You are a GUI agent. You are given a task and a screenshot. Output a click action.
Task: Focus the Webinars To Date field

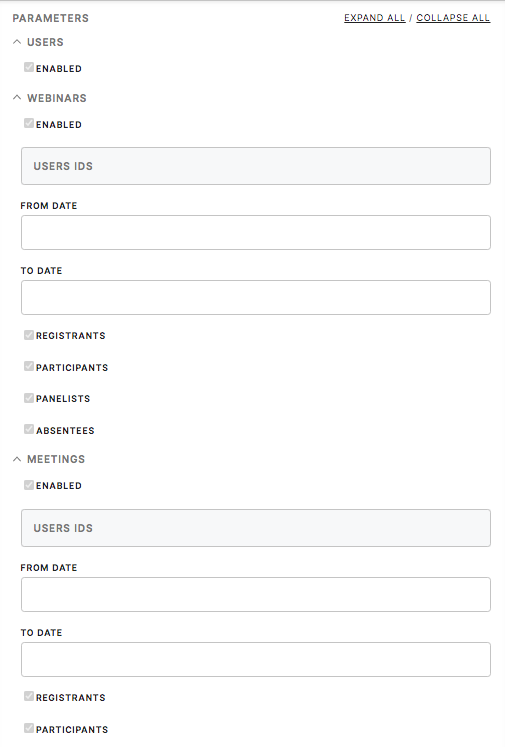[256, 297]
